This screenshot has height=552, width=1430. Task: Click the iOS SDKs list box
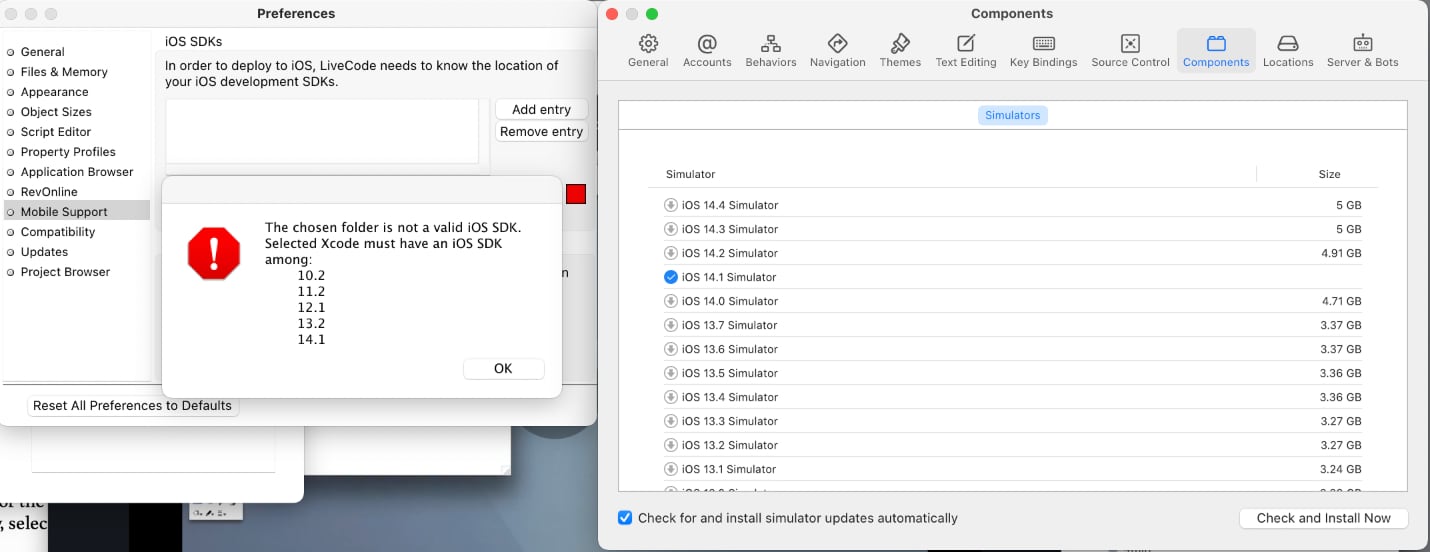tap(322, 131)
